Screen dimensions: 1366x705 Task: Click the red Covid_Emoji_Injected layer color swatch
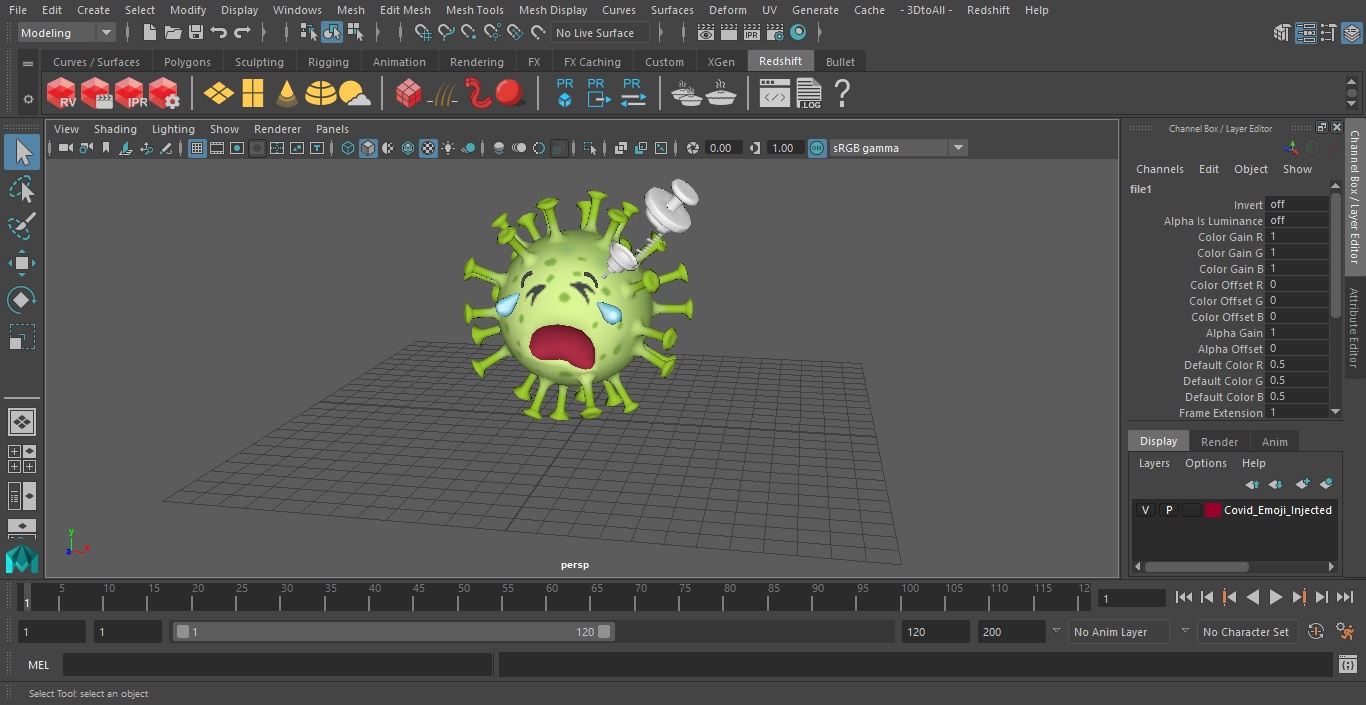point(1213,510)
